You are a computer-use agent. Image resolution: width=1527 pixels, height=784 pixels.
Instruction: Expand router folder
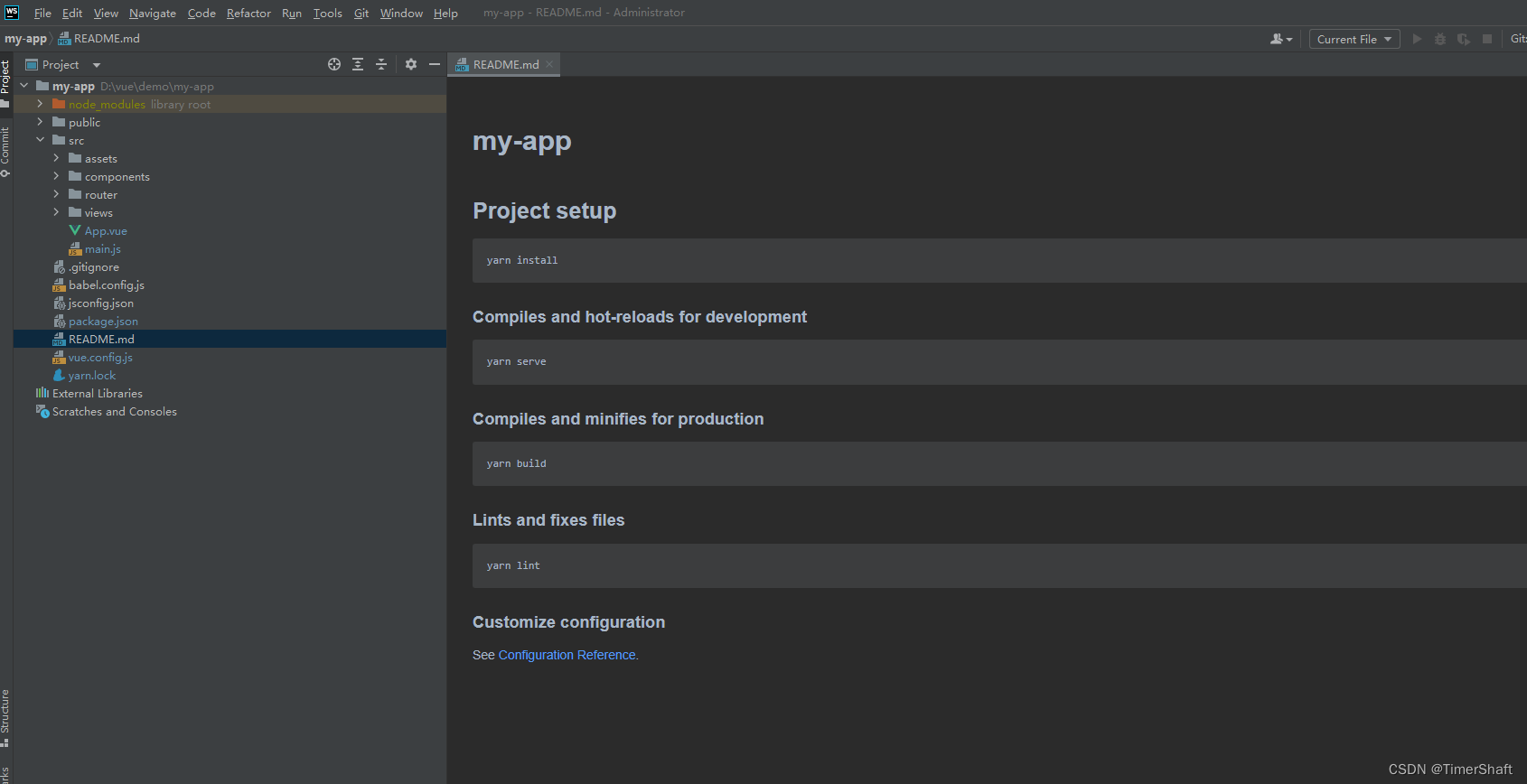pos(57,194)
